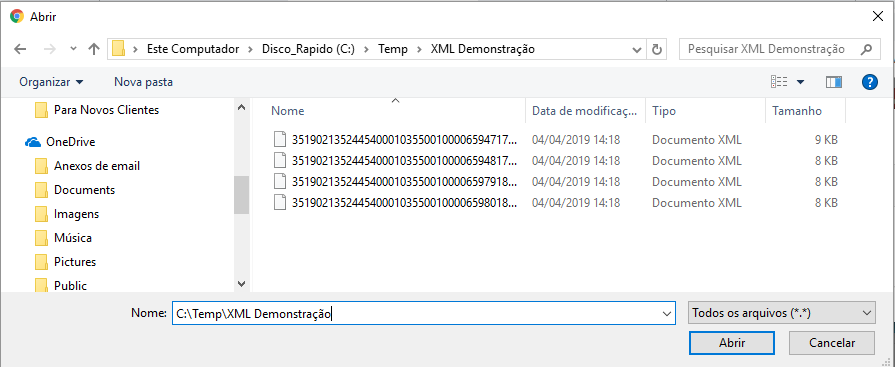Open help with the question mark icon
The image size is (895, 367).
pyautogui.click(x=869, y=82)
